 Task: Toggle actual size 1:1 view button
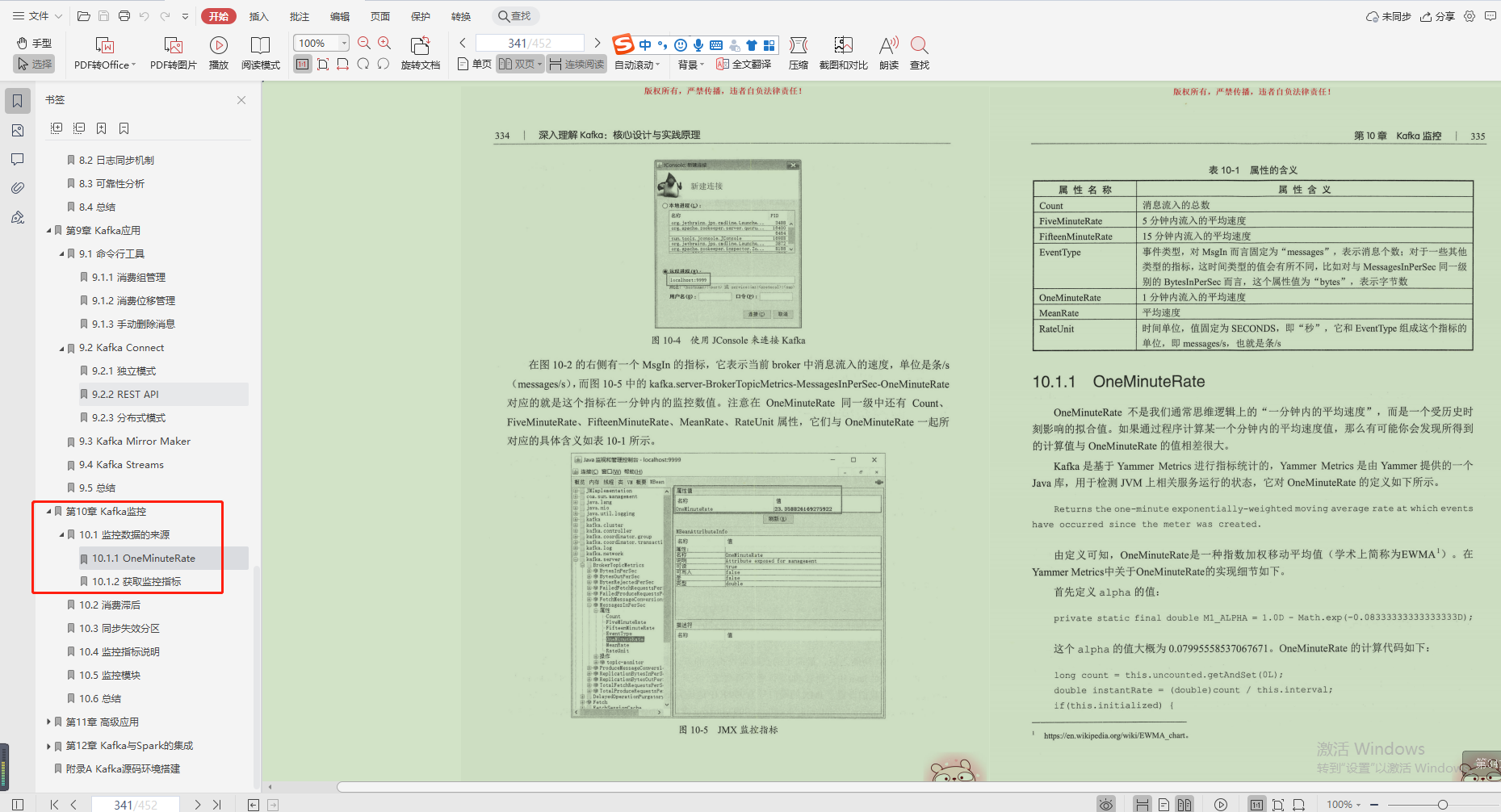[303, 64]
